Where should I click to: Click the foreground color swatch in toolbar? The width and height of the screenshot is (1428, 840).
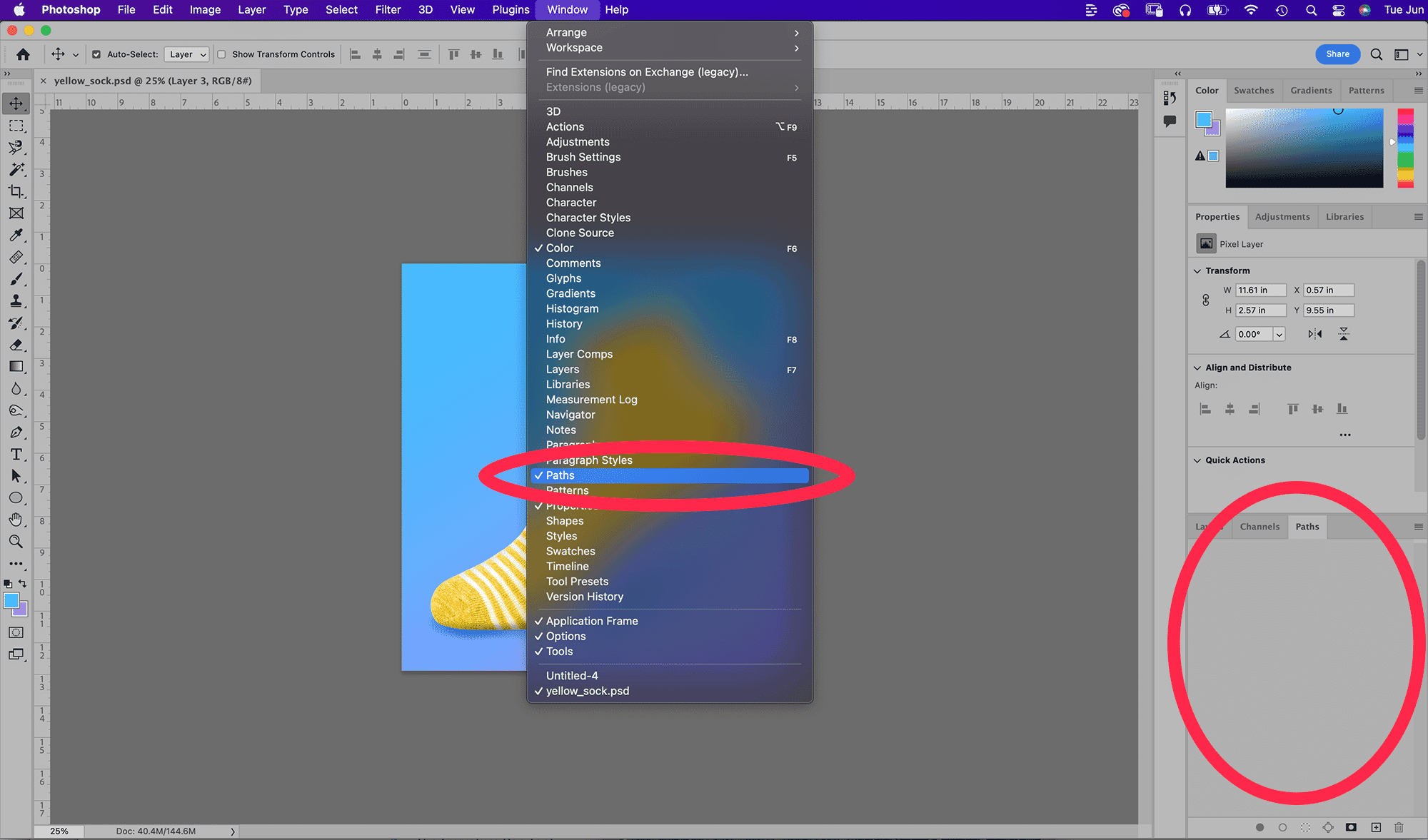pos(11,601)
